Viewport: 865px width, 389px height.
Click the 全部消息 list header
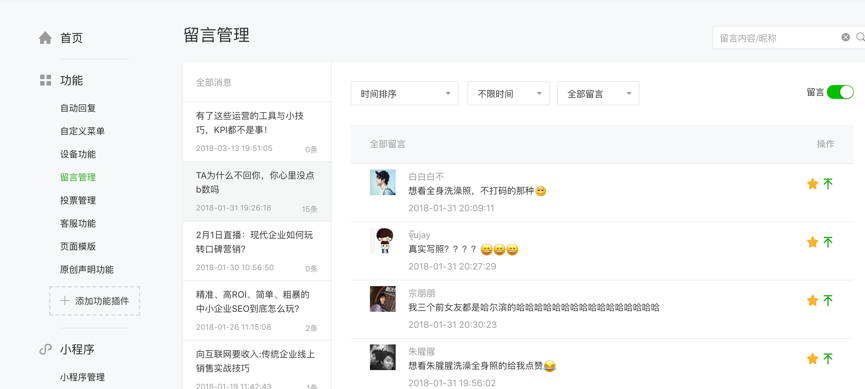pos(214,82)
